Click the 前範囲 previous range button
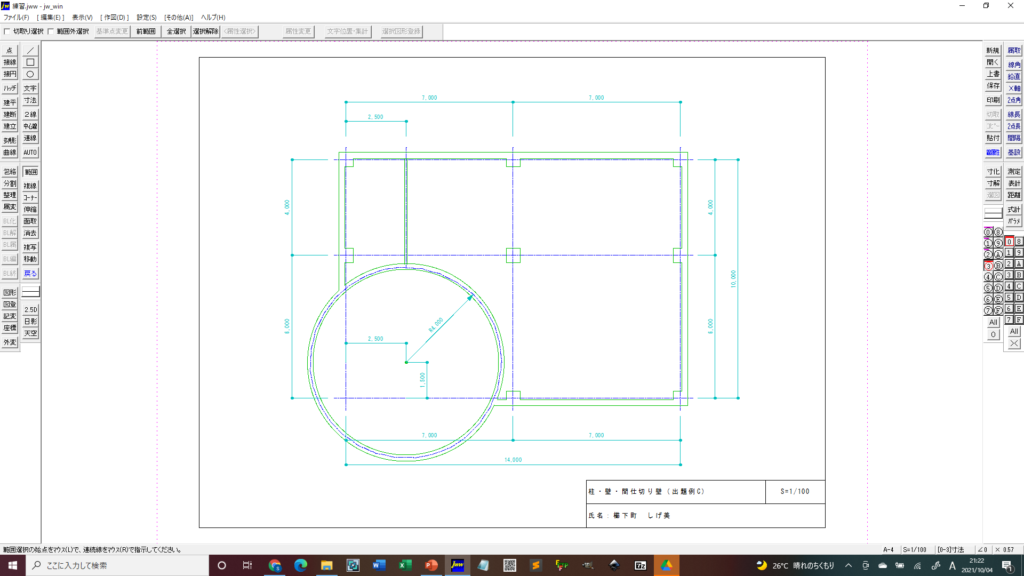Viewport: 1024px width, 576px height. (x=147, y=31)
